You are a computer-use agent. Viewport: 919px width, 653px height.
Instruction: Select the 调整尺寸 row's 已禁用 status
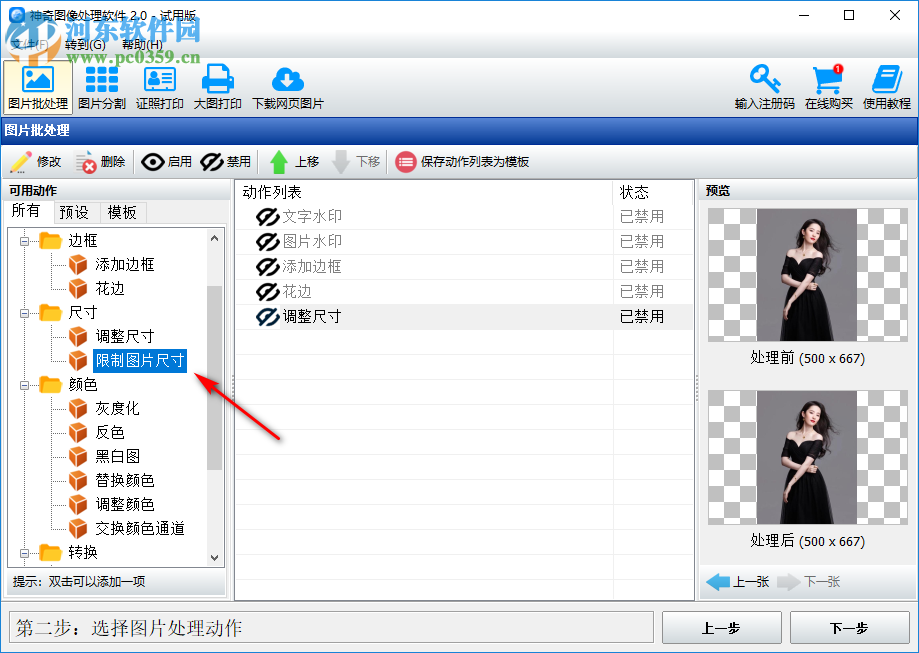point(642,317)
